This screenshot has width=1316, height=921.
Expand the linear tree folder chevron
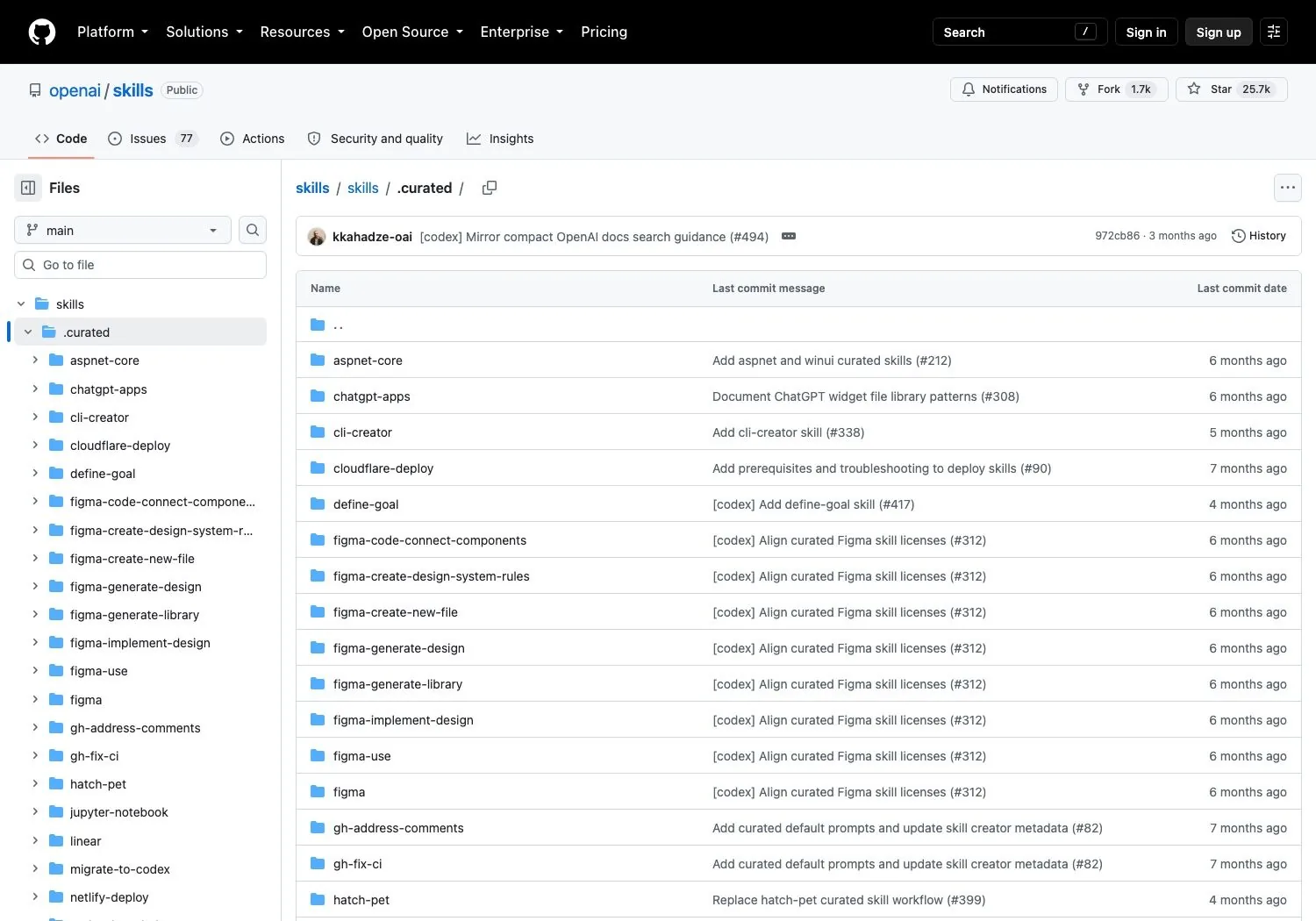point(35,840)
